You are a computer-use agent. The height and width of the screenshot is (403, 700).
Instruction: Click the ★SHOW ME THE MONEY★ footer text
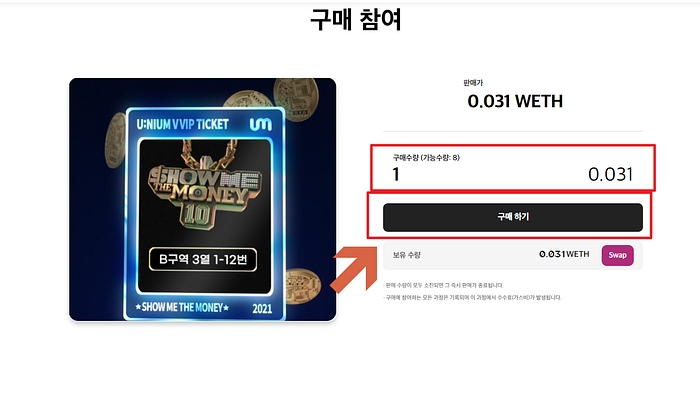(x=182, y=307)
